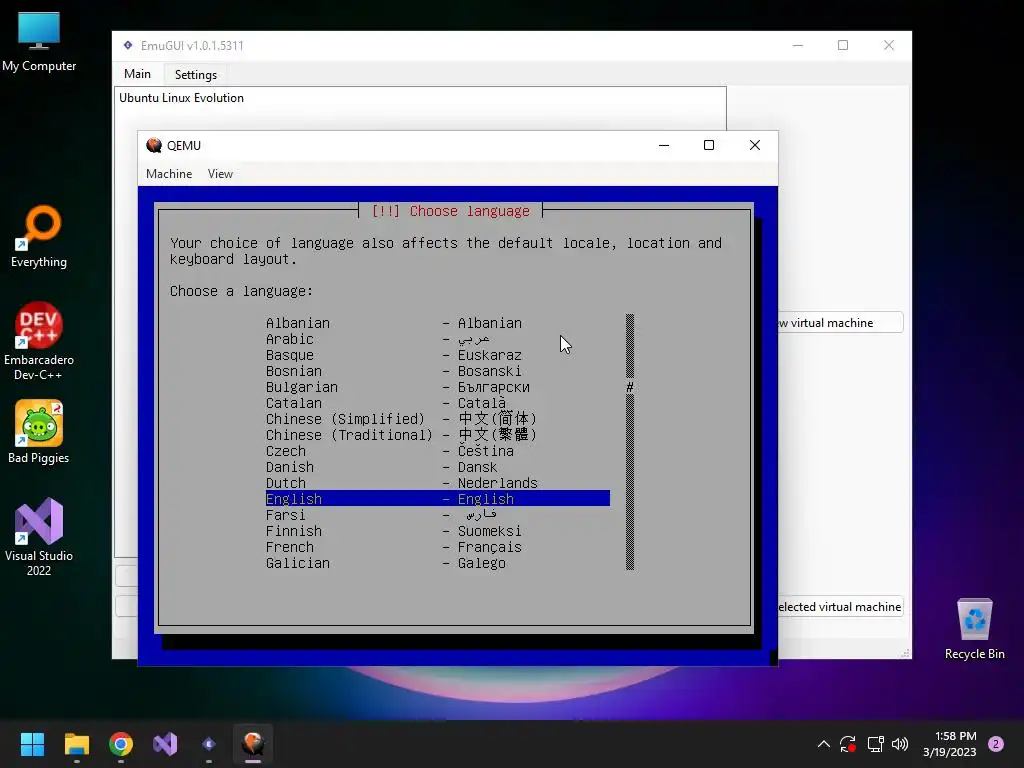Select Danish in the language list
The height and width of the screenshot is (768, 1024).
[438, 467]
